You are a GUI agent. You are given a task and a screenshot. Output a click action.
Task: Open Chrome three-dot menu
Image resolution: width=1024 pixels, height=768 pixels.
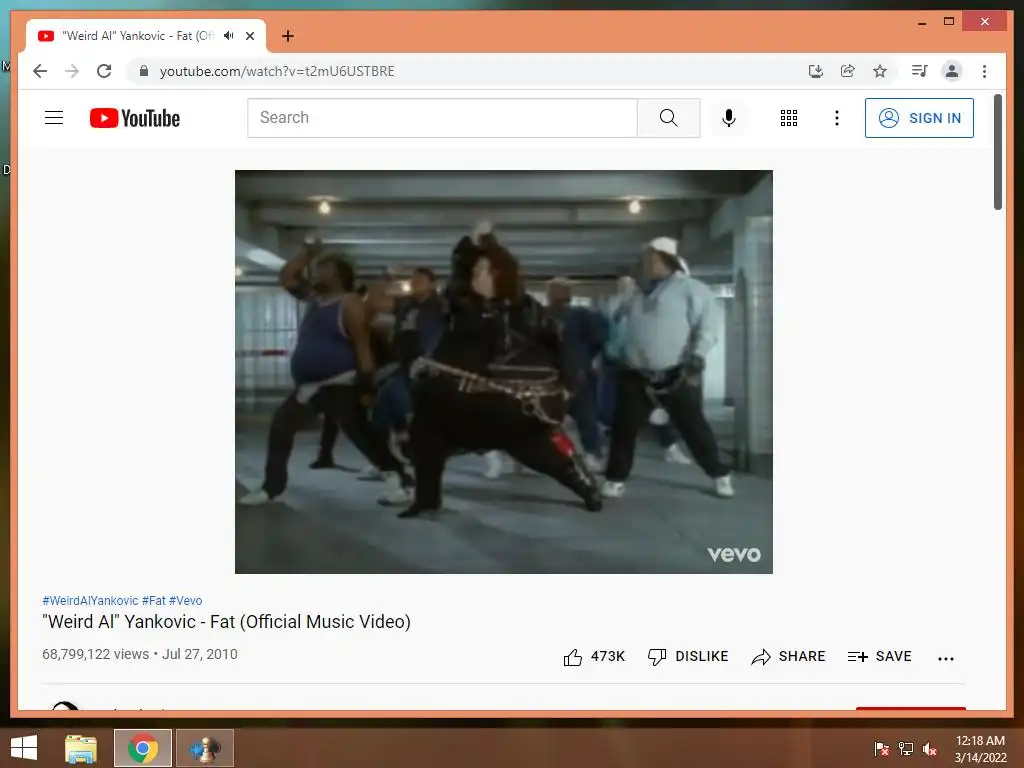coord(984,71)
